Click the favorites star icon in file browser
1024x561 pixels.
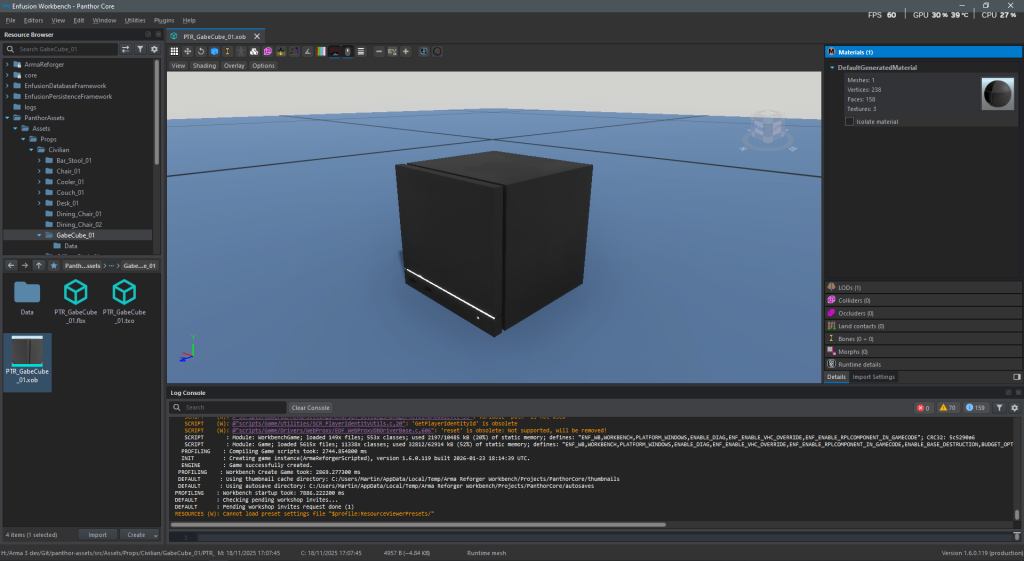pos(53,266)
